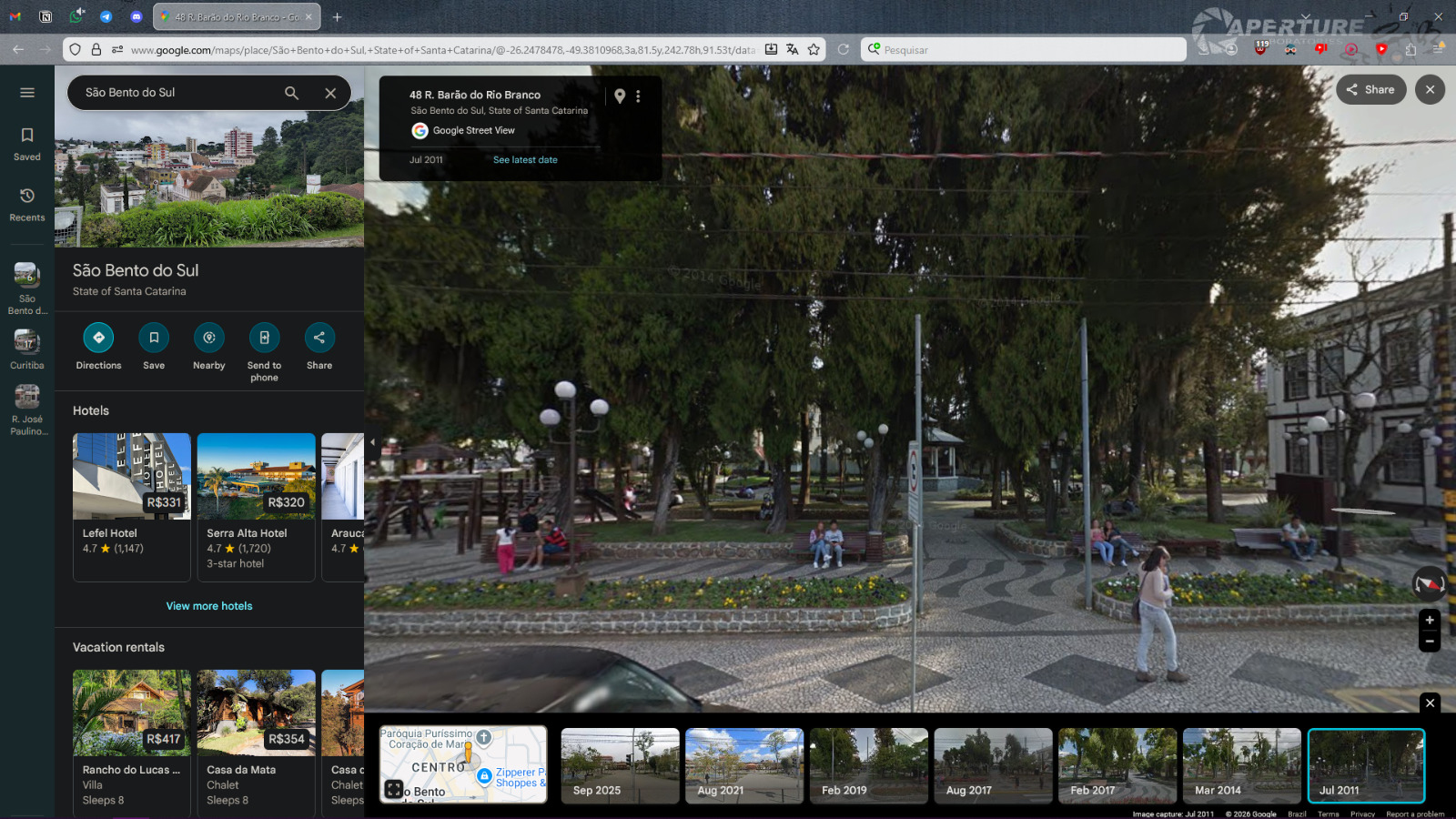Screen dimensions: 1456x819
Task: Zoom in the Street View image
Action: tap(1429, 620)
